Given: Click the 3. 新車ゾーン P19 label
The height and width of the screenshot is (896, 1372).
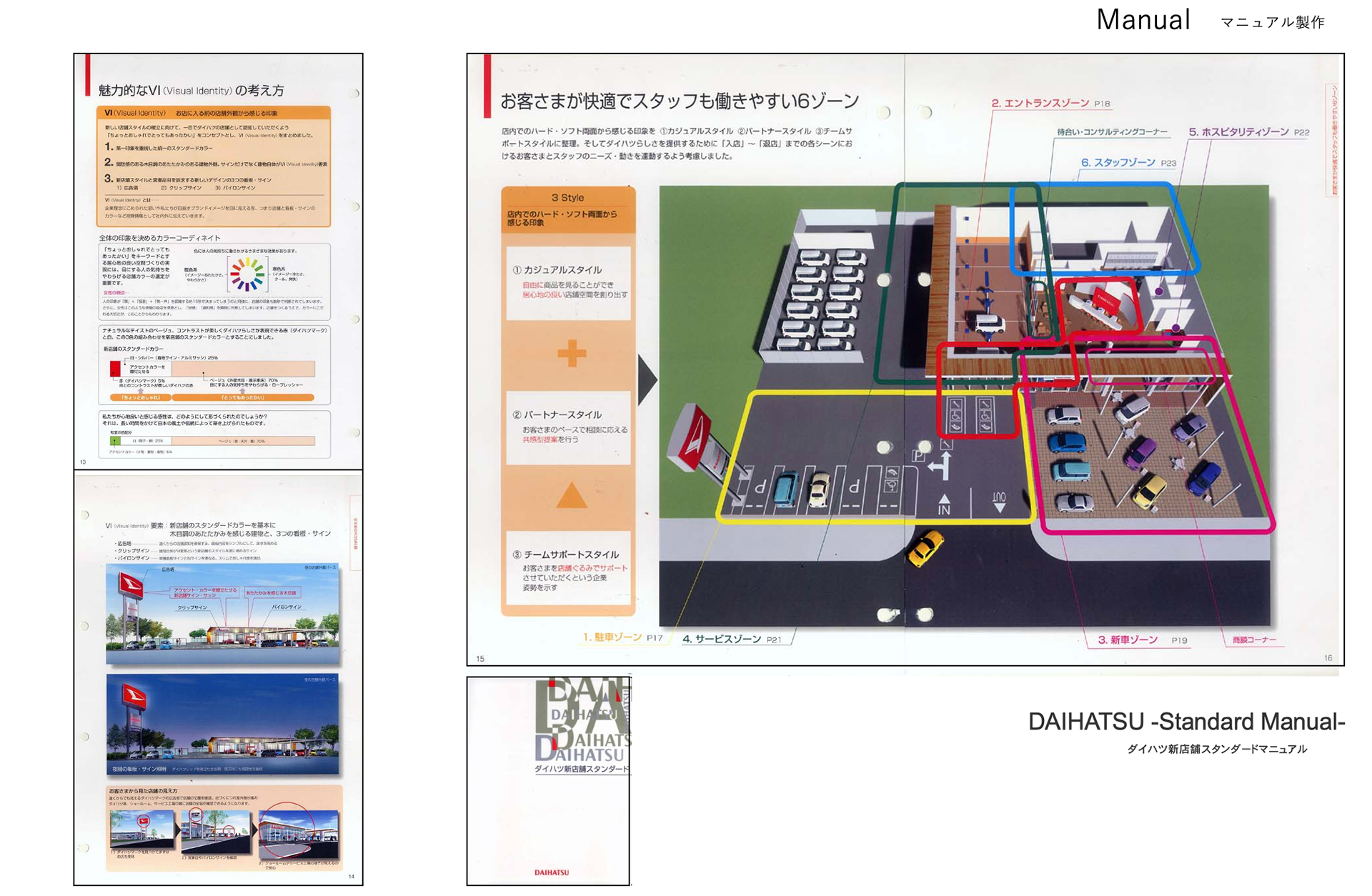Looking at the screenshot, I should pyautogui.click(x=1141, y=640).
